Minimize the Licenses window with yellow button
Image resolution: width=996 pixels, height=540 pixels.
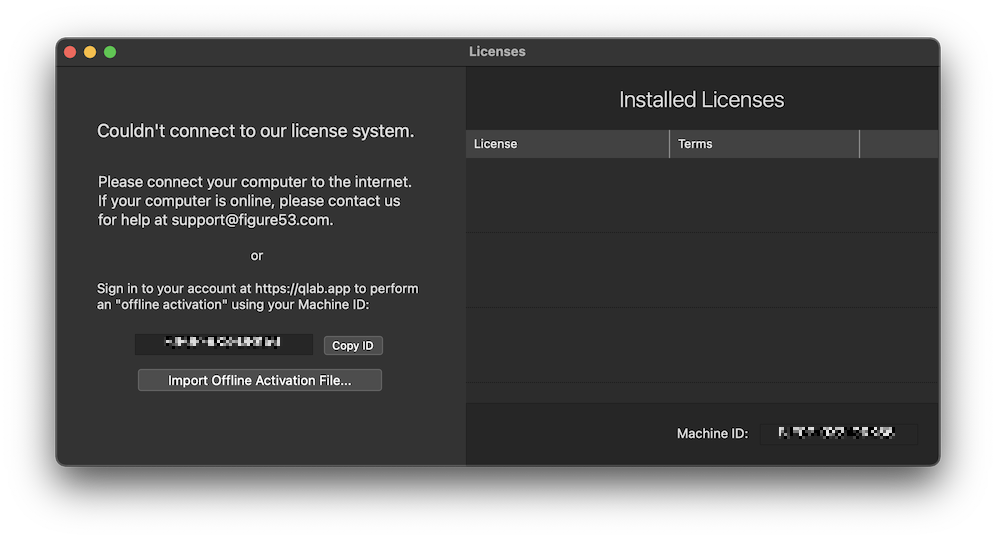tap(90, 52)
